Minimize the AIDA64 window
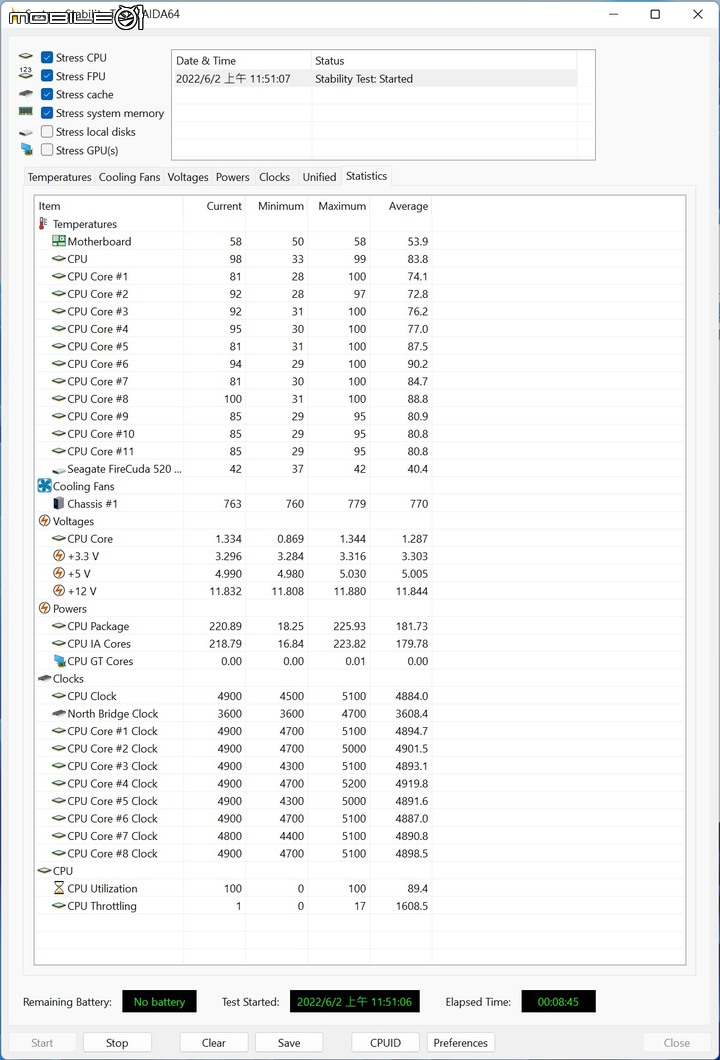Image resolution: width=720 pixels, height=1060 pixels. [x=613, y=14]
